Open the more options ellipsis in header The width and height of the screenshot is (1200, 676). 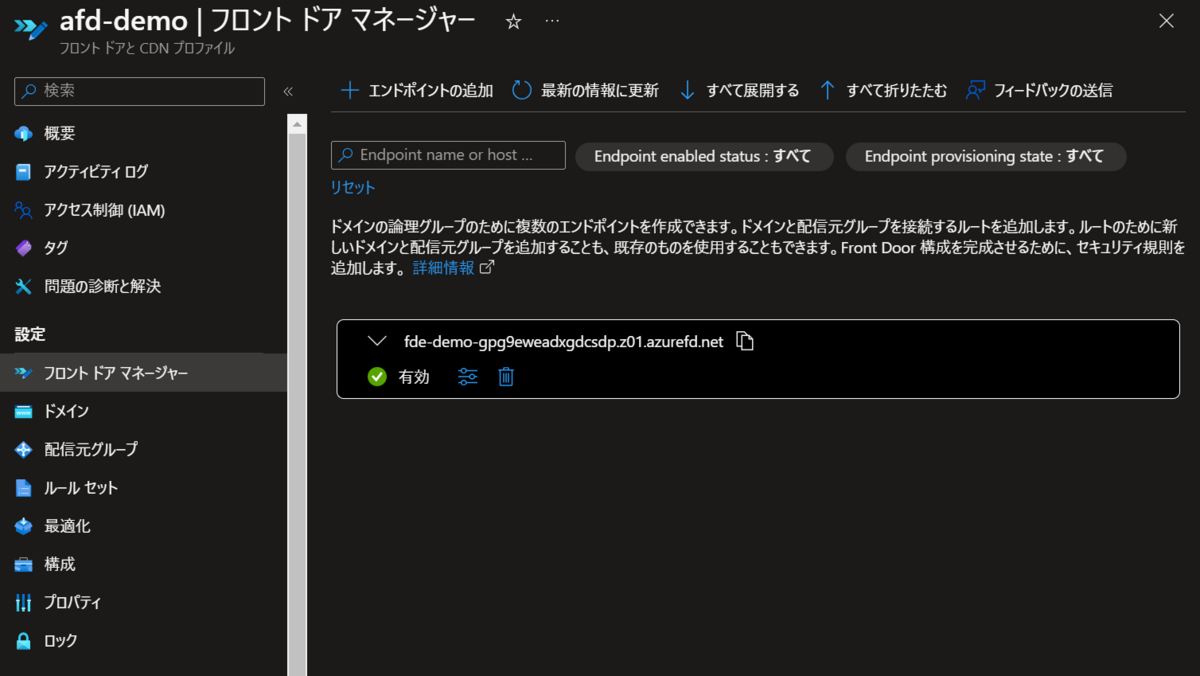click(x=552, y=22)
